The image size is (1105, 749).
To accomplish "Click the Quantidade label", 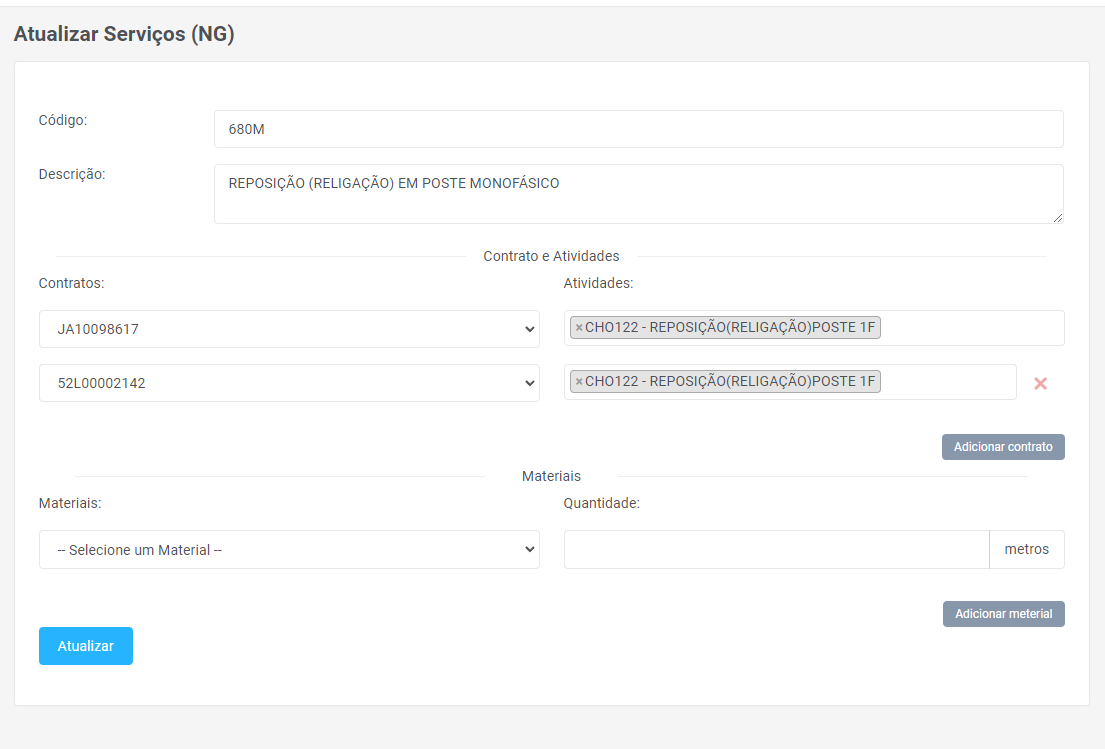I will tap(601, 503).
